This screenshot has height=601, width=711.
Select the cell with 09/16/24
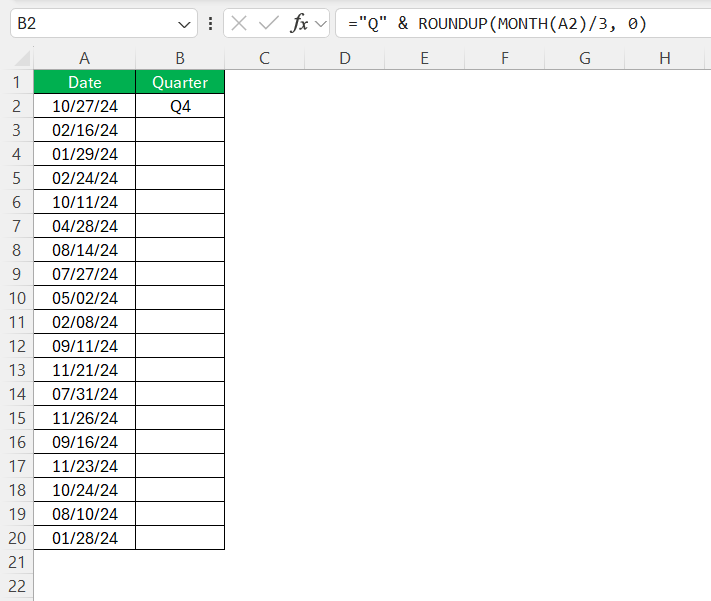click(84, 442)
